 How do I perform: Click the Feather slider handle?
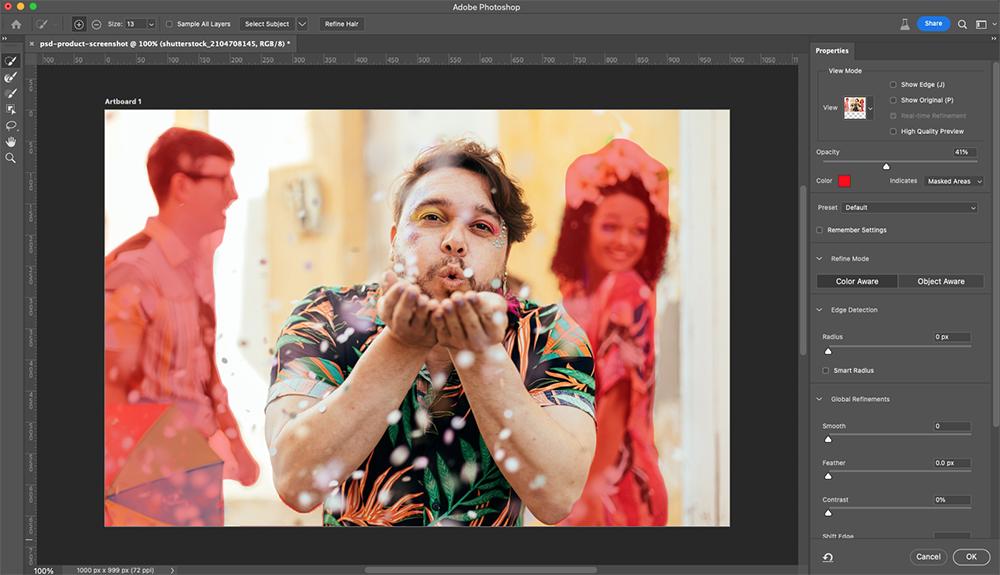click(x=828, y=476)
